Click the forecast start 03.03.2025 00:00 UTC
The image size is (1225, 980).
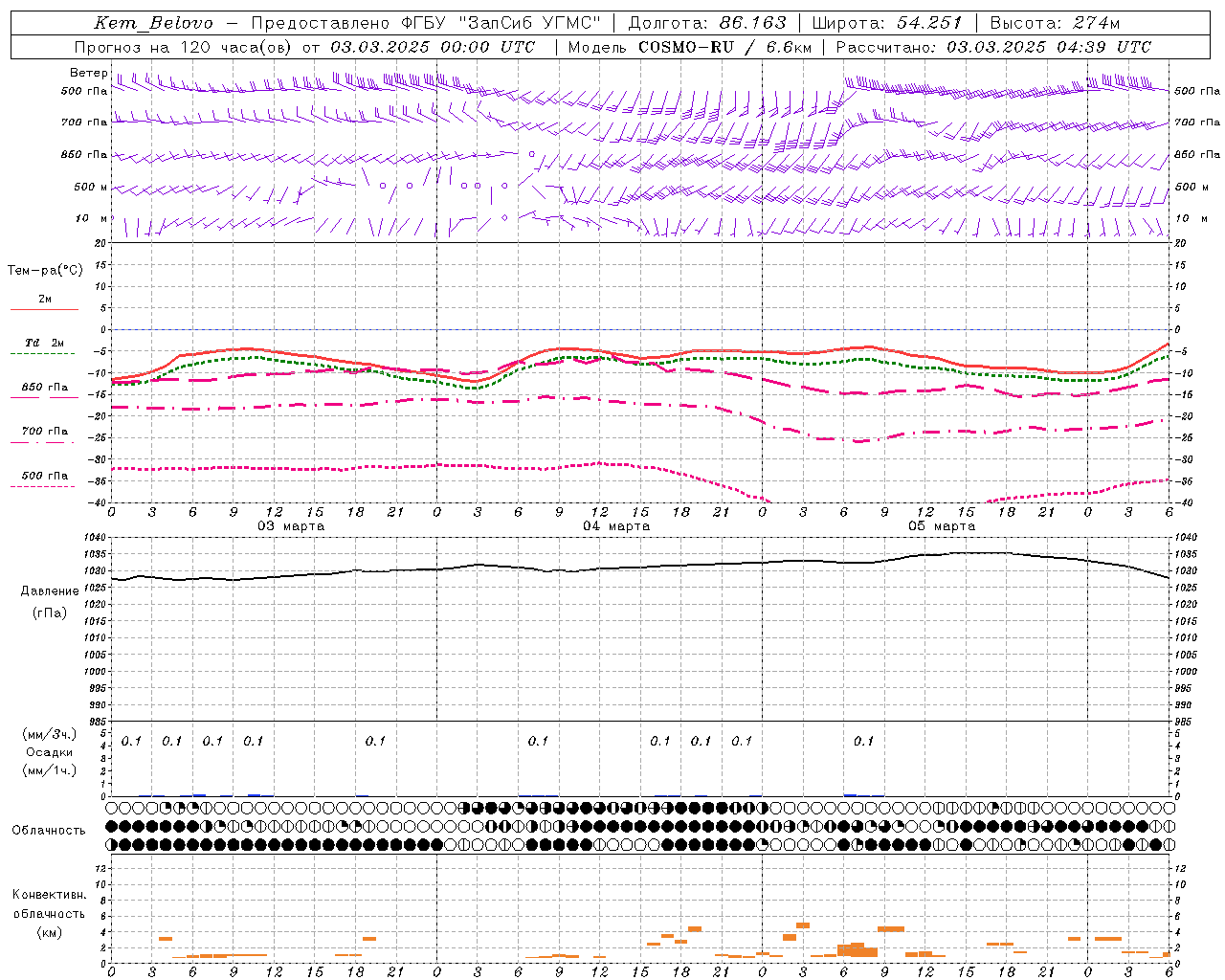click(434, 47)
